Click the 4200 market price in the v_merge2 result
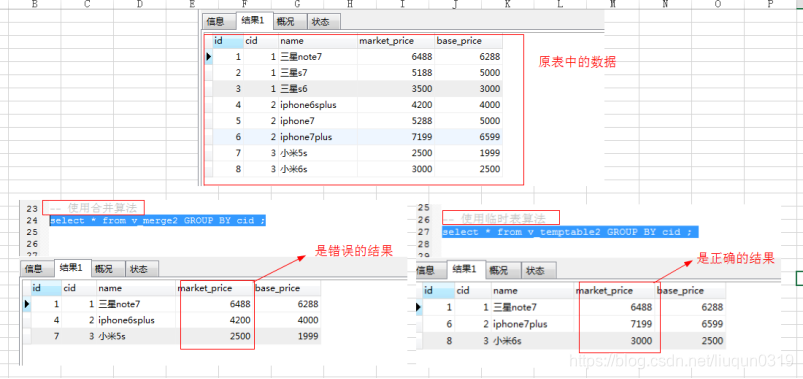 tap(216, 320)
